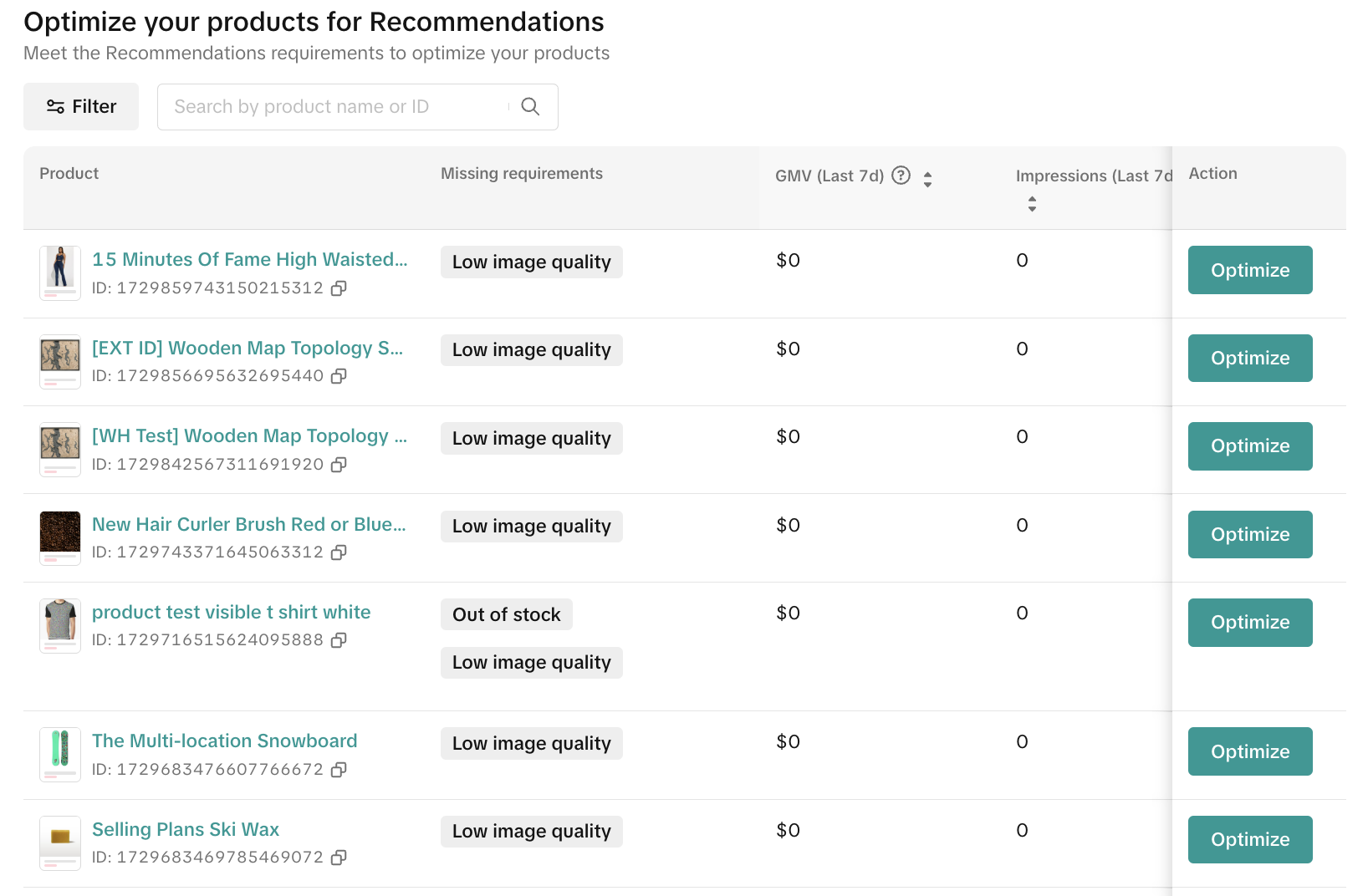Copy ID of 15 Minutes Of Fame product

point(339,288)
